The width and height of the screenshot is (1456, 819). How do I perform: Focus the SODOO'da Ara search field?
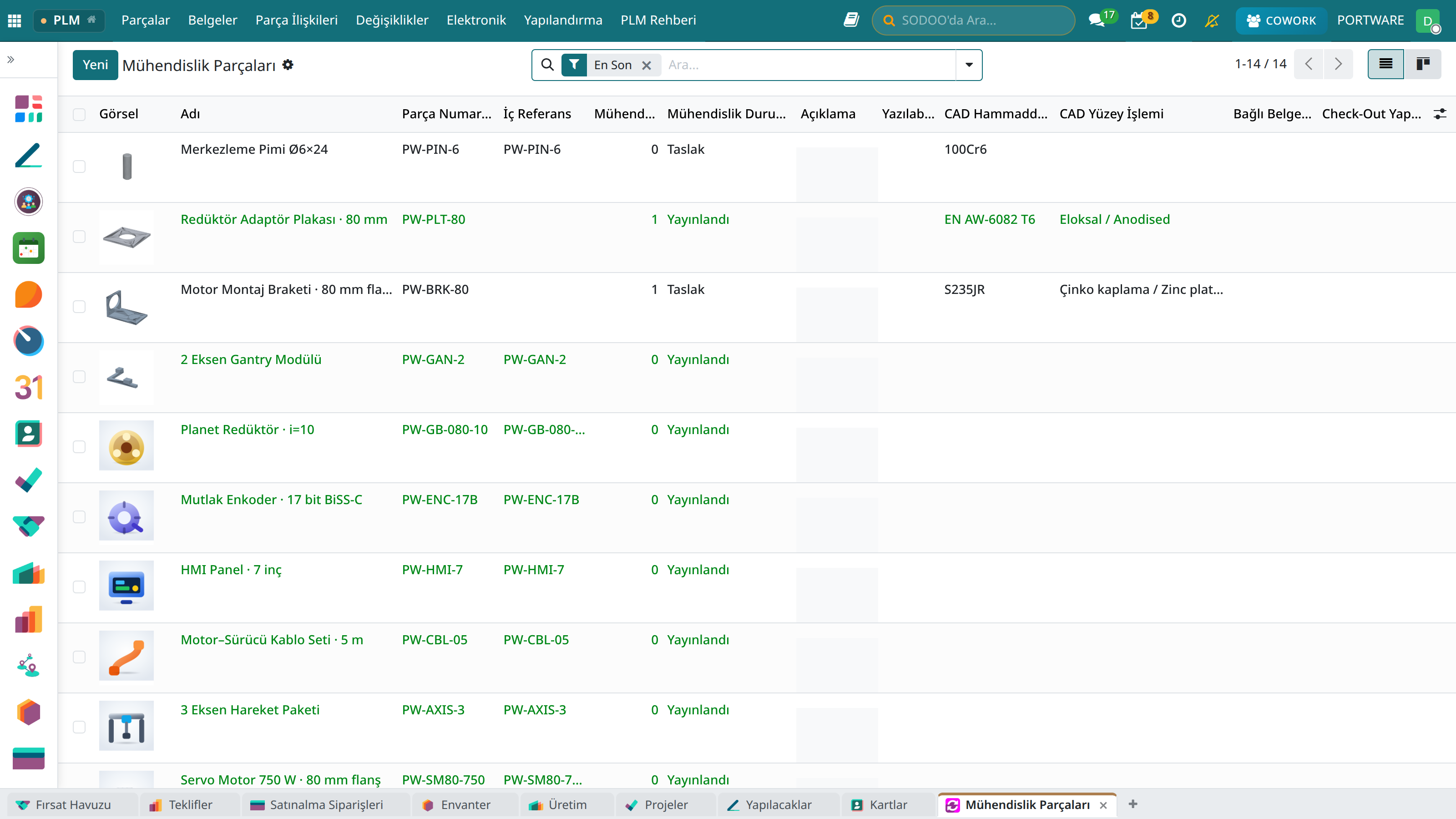pyautogui.click(x=973, y=20)
